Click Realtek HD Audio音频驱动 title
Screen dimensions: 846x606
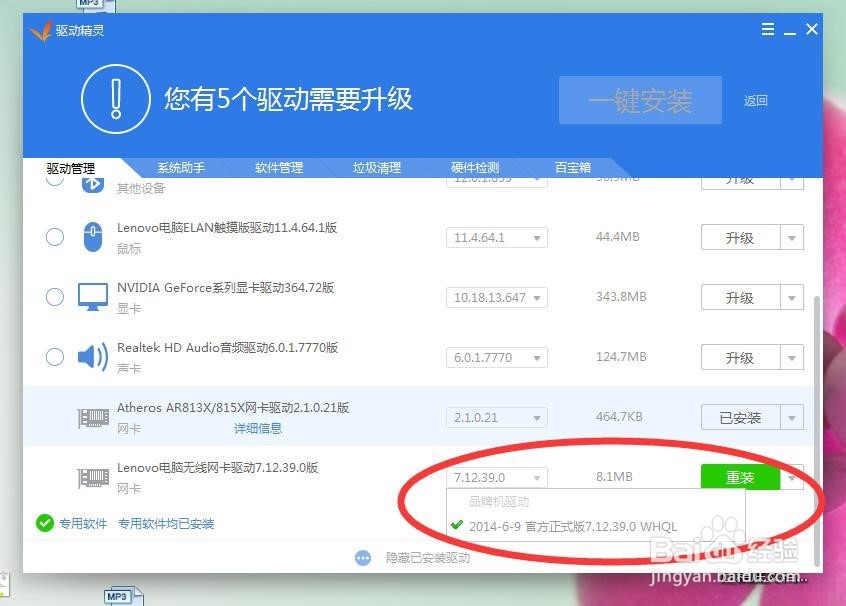point(227,348)
